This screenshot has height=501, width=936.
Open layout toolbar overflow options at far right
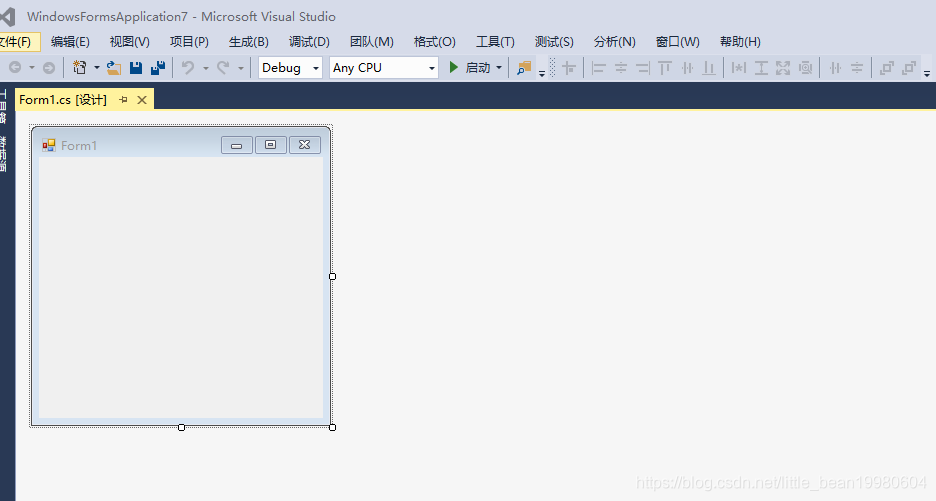point(926,73)
